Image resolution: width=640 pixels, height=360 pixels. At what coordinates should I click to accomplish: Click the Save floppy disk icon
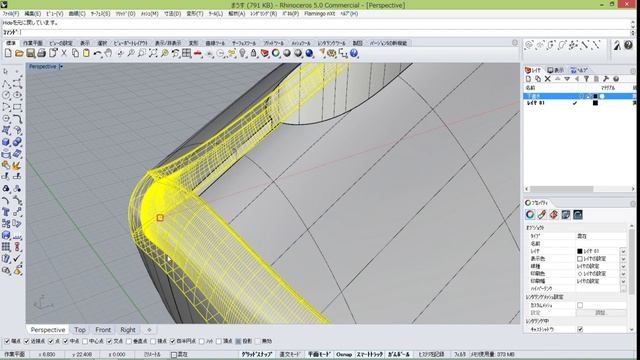[x=30, y=53]
